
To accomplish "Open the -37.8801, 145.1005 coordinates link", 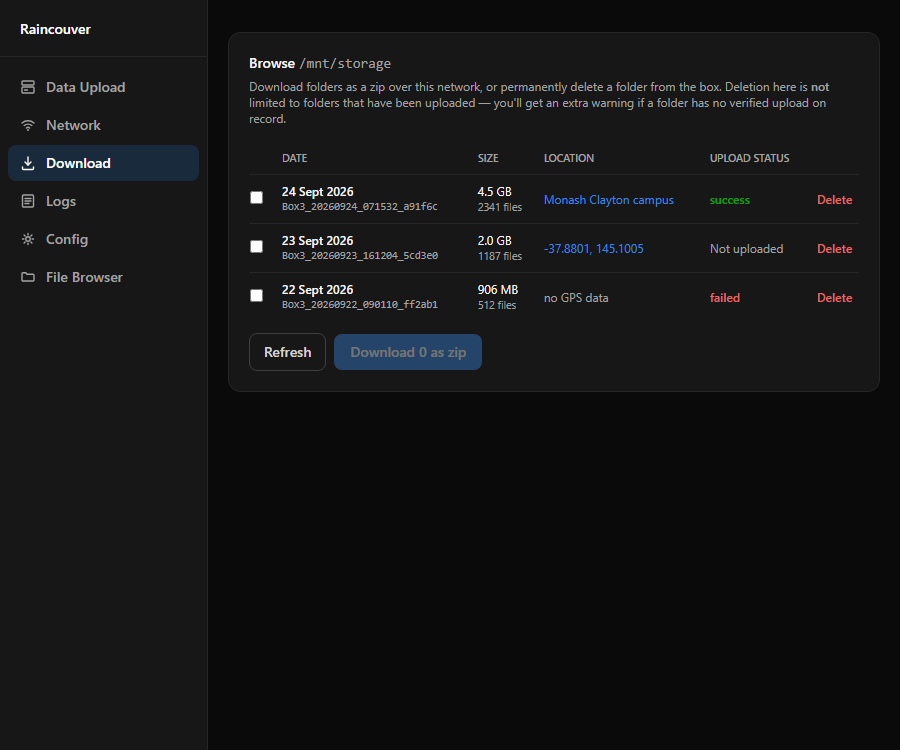I will [593, 248].
